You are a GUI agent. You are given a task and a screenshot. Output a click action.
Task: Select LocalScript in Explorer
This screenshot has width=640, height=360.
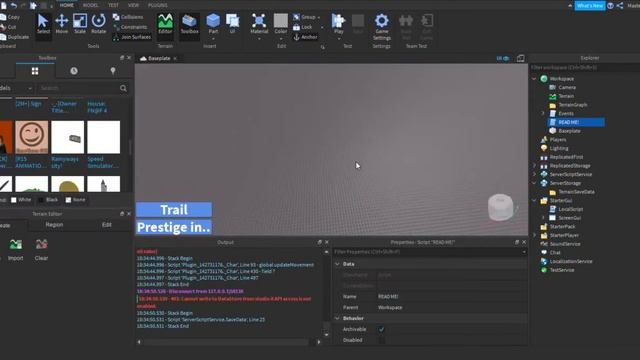pyautogui.click(x=570, y=209)
